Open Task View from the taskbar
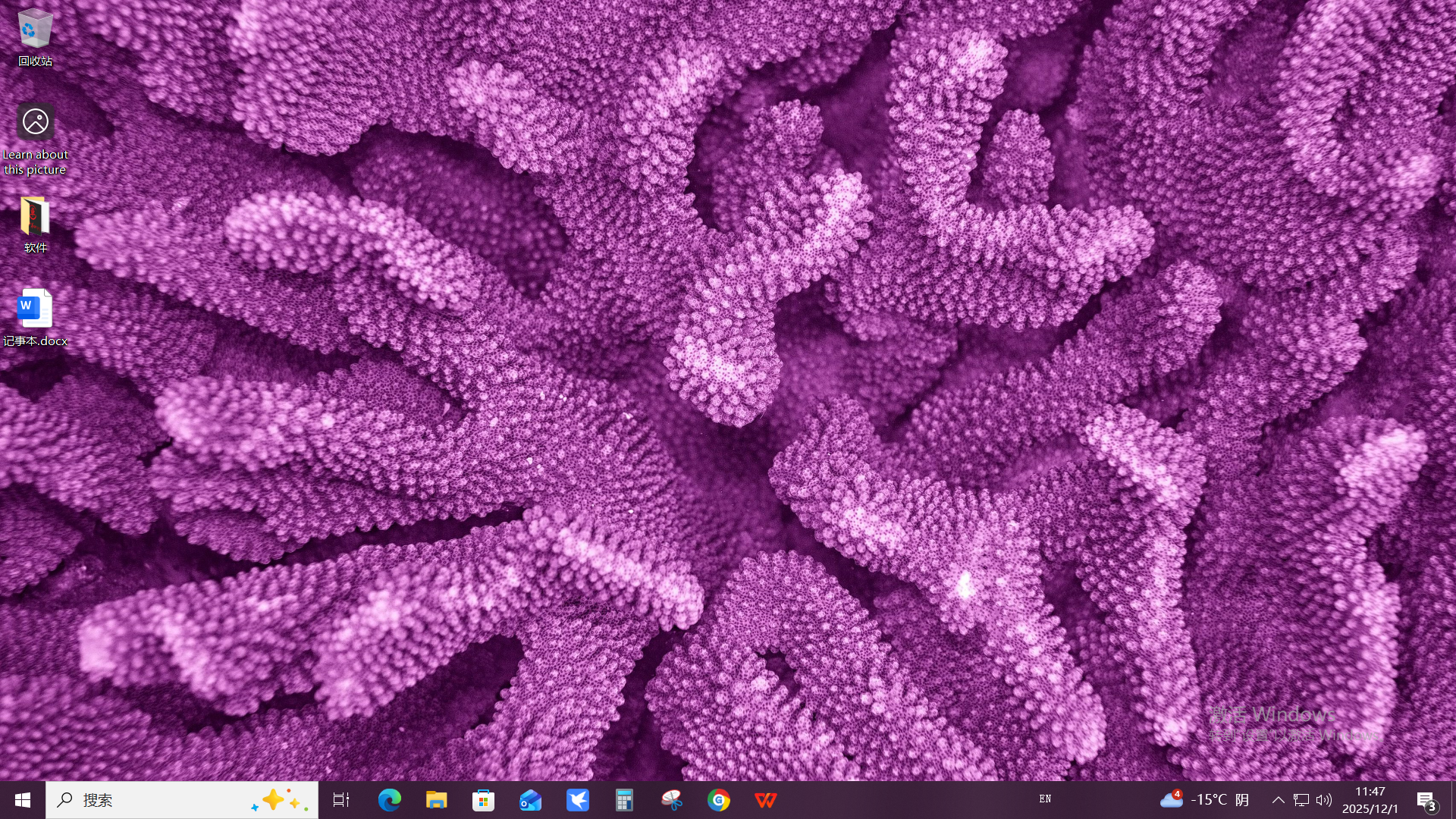Screen dimensions: 1456x819 click(x=341, y=800)
